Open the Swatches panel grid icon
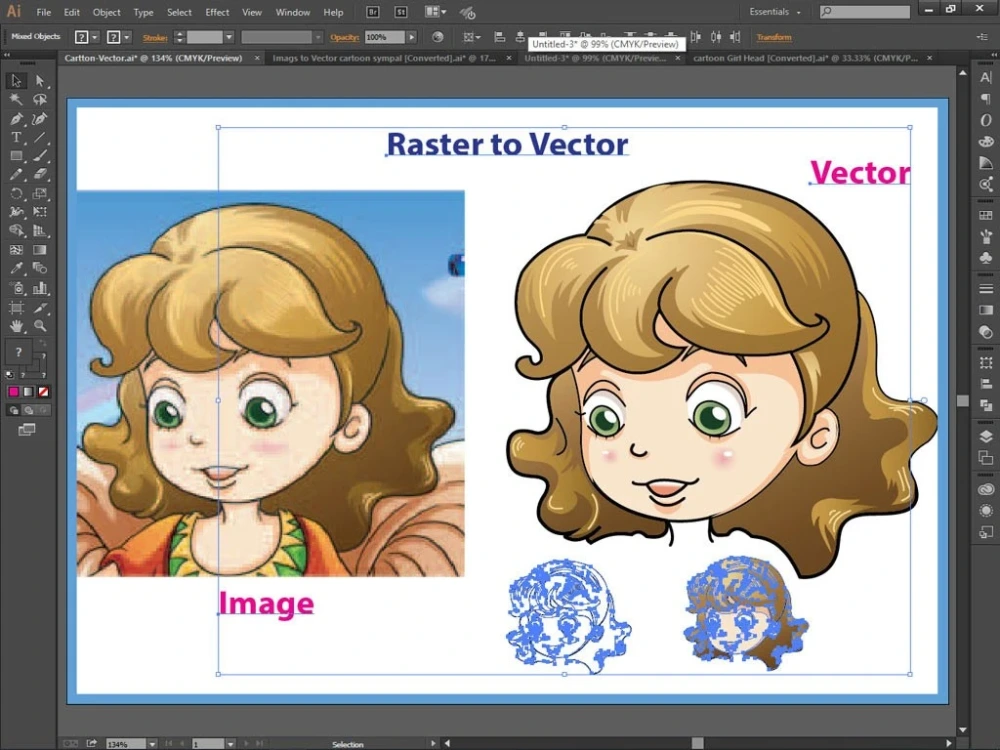1000x750 pixels. click(985, 215)
